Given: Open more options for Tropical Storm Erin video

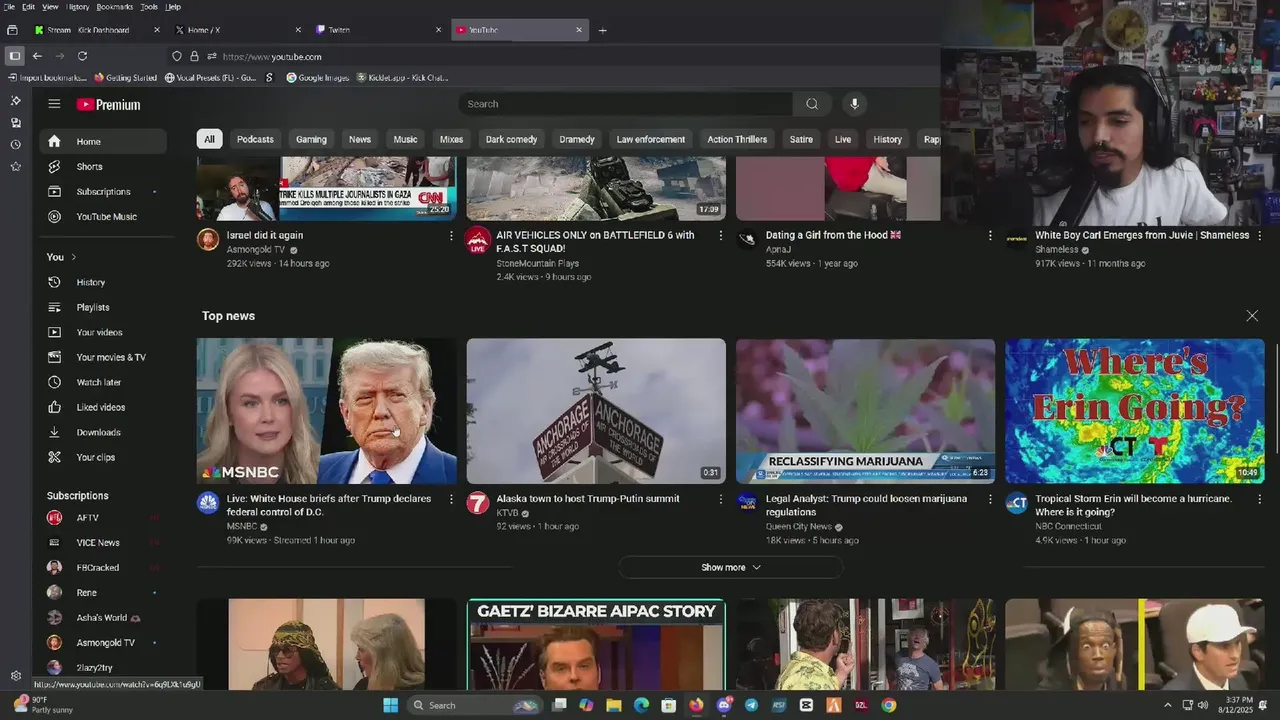Looking at the screenshot, I should pyautogui.click(x=1259, y=499).
